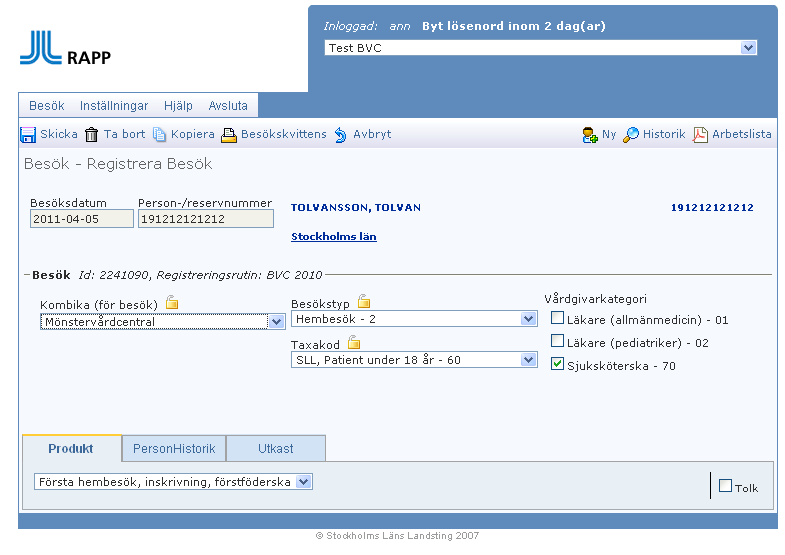
Task: Switch to the Utkast tab
Action: (276, 448)
